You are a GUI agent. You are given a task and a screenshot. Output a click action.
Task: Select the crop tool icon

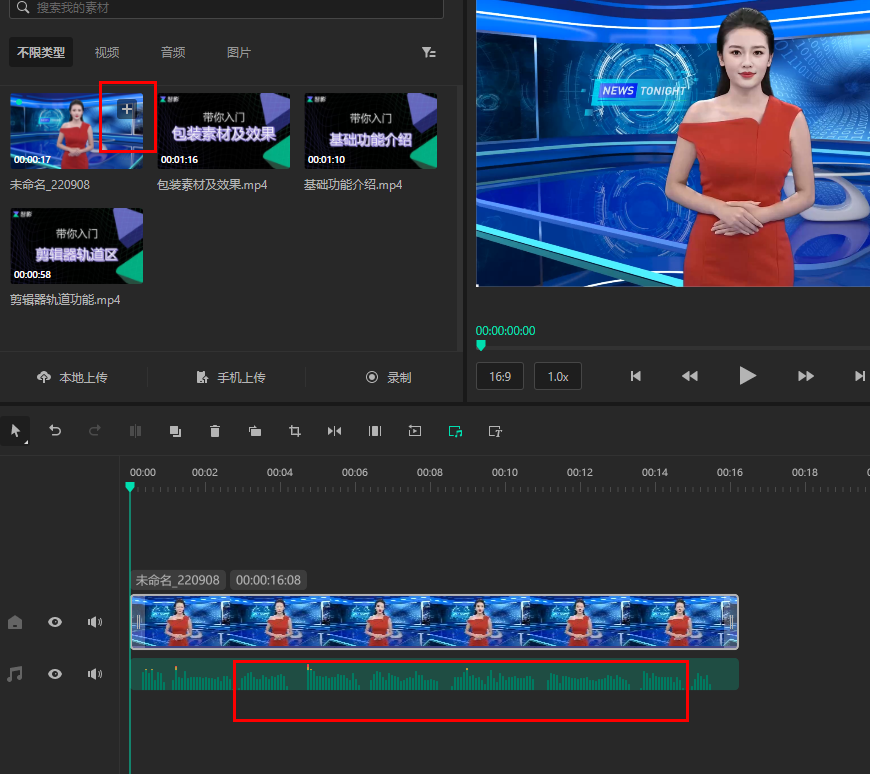pos(295,431)
